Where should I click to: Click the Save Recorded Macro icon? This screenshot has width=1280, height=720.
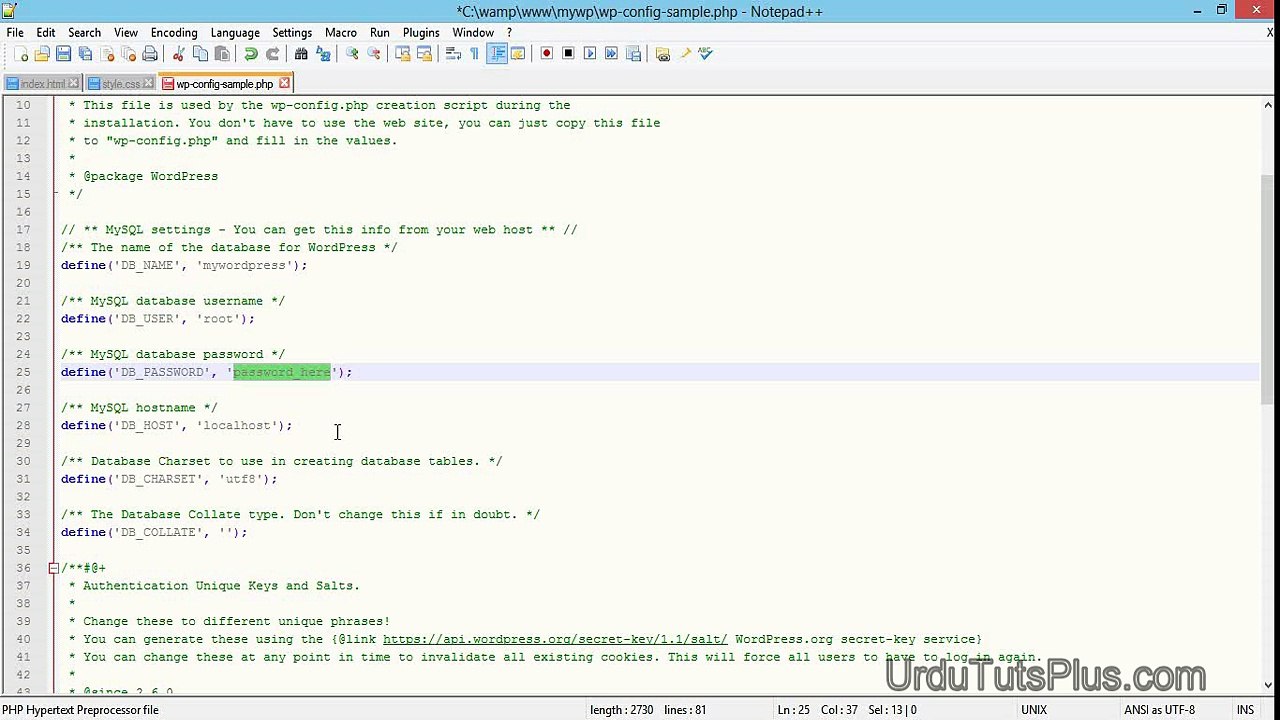pos(633,53)
